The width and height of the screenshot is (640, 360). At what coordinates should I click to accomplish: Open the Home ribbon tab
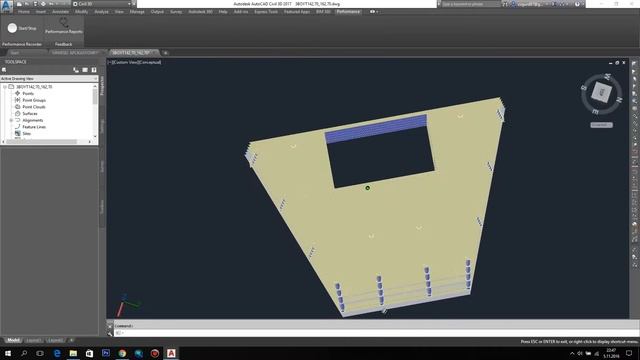click(24, 12)
